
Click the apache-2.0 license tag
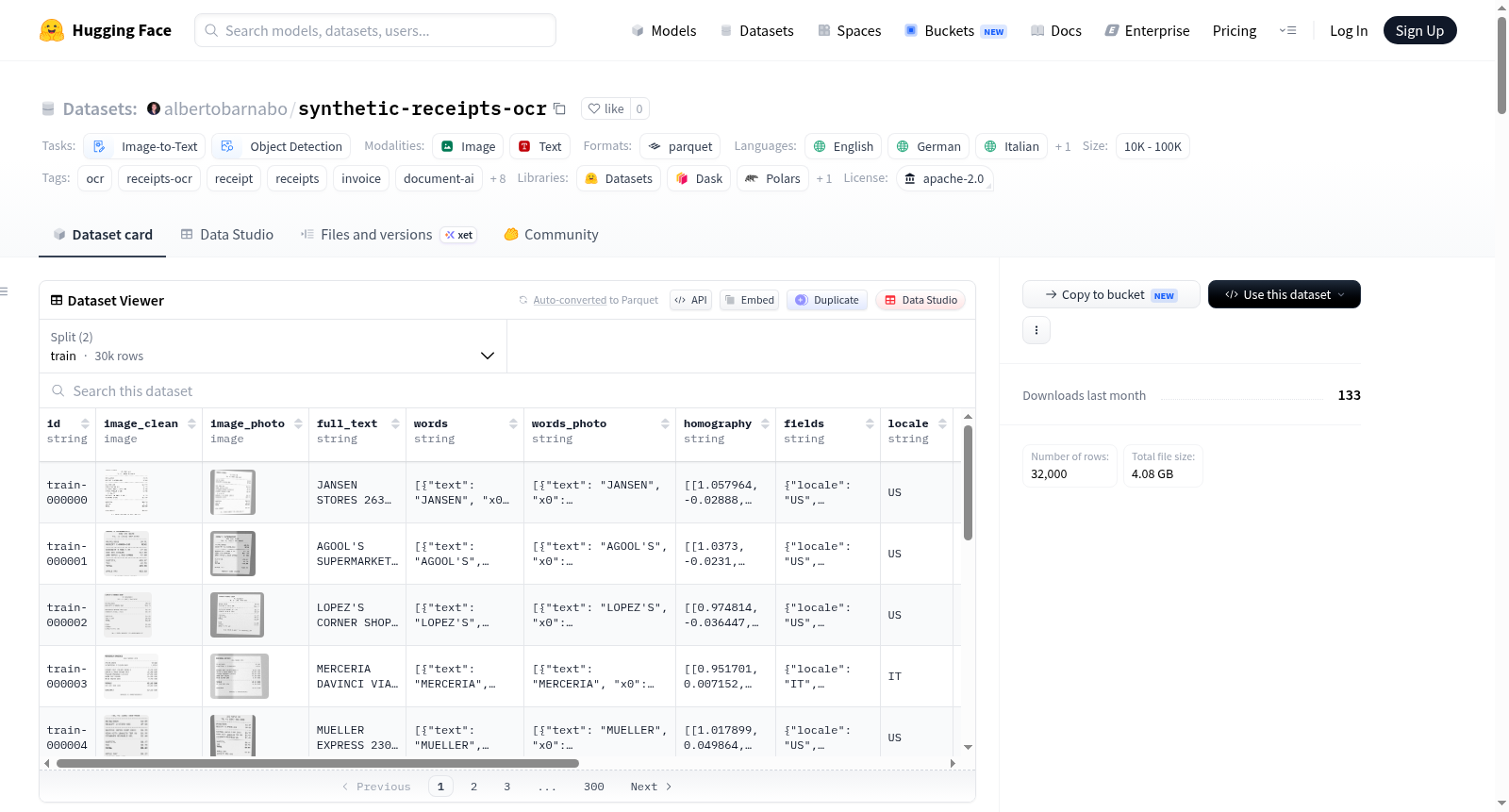(944, 178)
